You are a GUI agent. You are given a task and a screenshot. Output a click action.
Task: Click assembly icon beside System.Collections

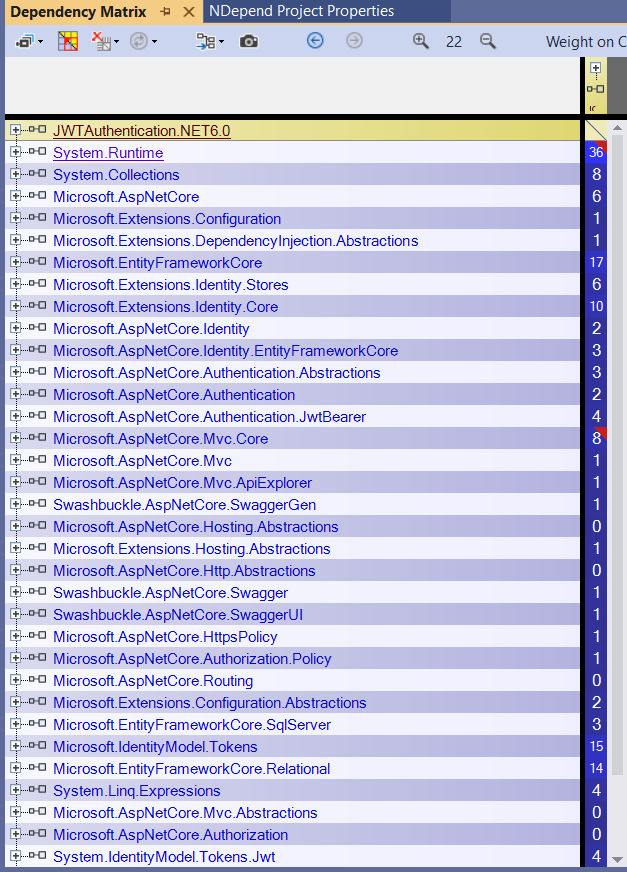pyautogui.click(x=37, y=174)
